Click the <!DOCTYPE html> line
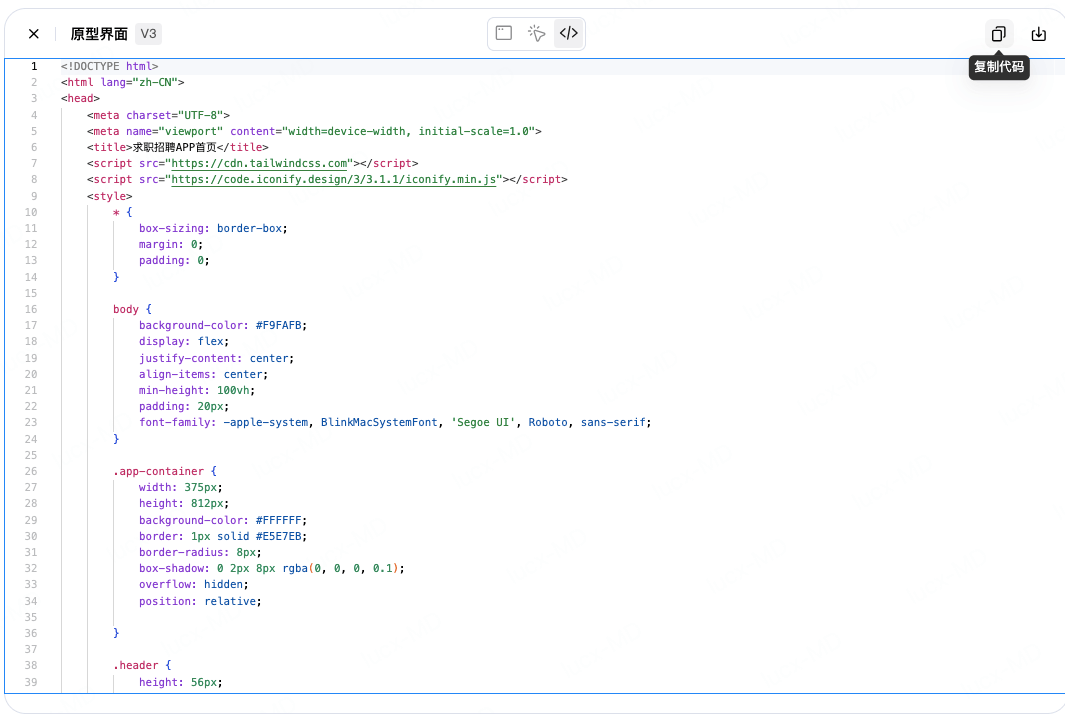Image resolution: width=1065 pixels, height=714 pixels. pyautogui.click(x=109, y=67)
